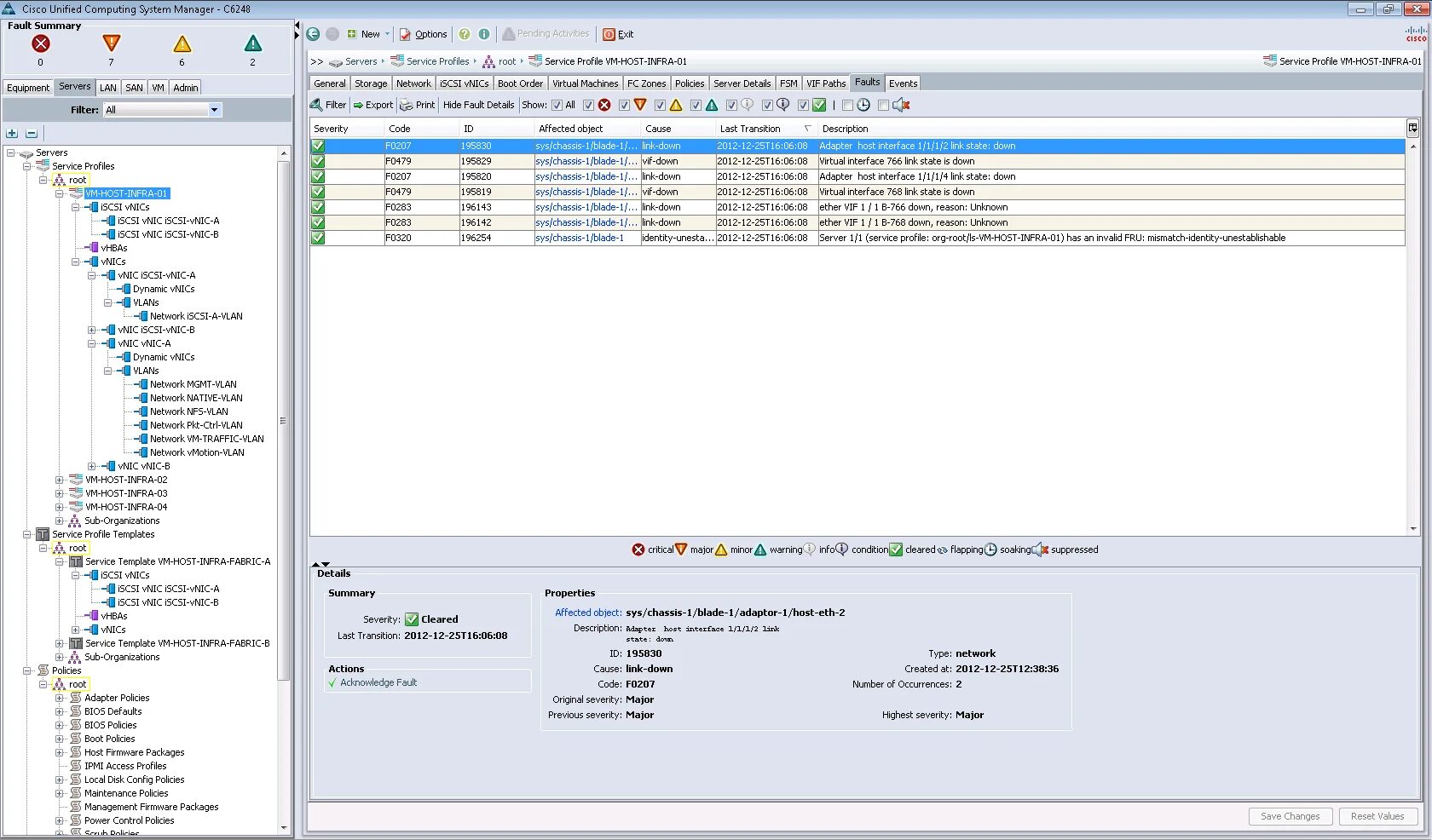The width and height of the screenshot is (1432, 840).
Task: Open the Boot Order tab
Action: point(520,83)
